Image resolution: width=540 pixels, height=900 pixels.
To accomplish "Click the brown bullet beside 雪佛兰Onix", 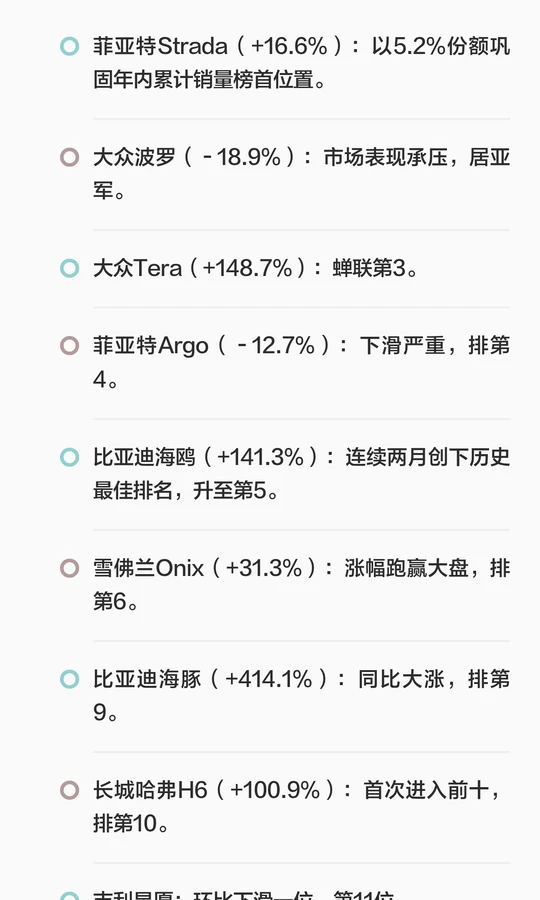I will 69,568.
